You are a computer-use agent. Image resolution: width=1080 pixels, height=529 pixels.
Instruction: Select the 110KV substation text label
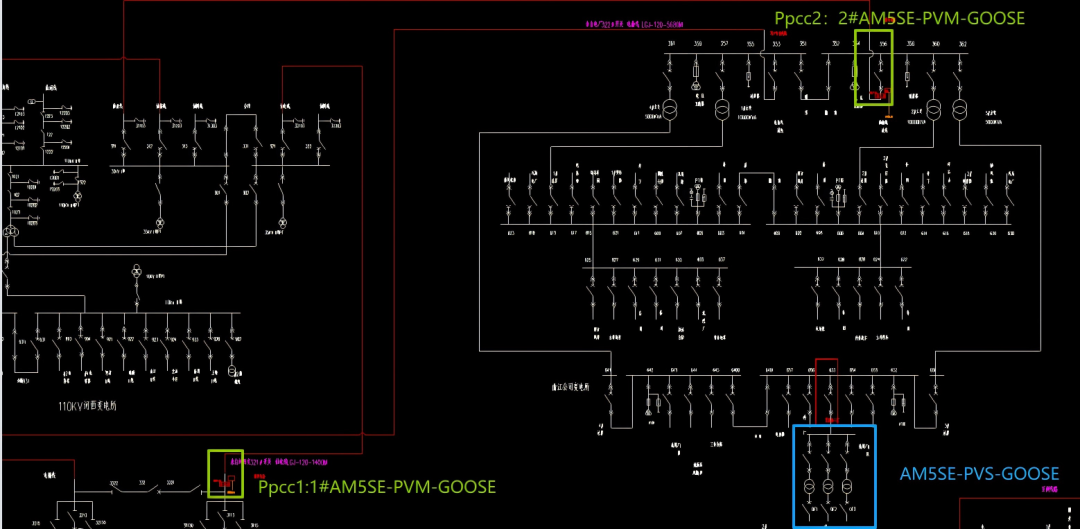point(87,406)
